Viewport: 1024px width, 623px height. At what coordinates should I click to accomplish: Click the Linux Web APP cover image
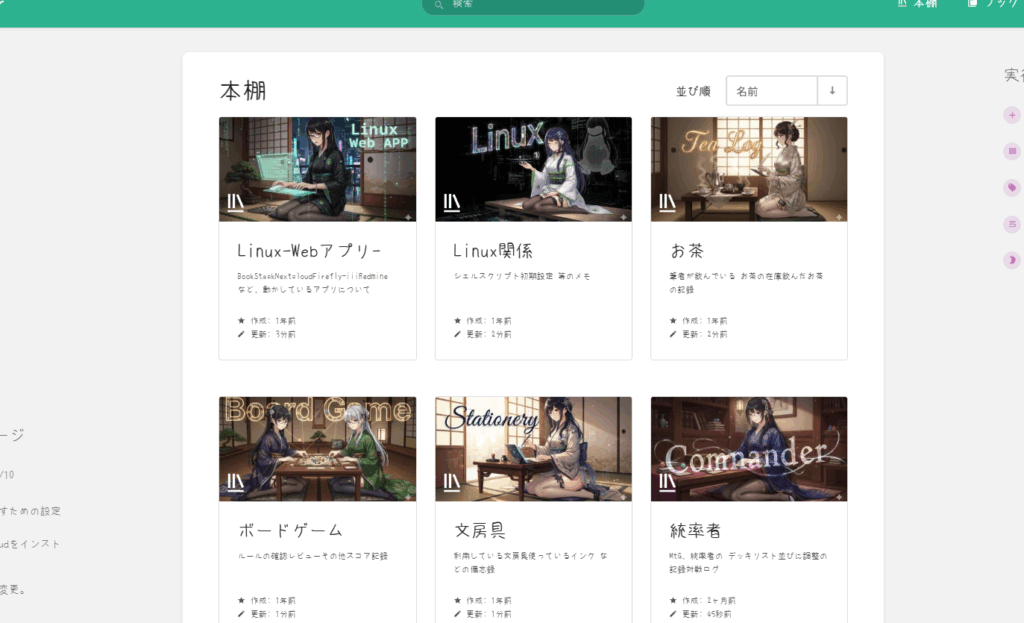[x=317, y=168]
